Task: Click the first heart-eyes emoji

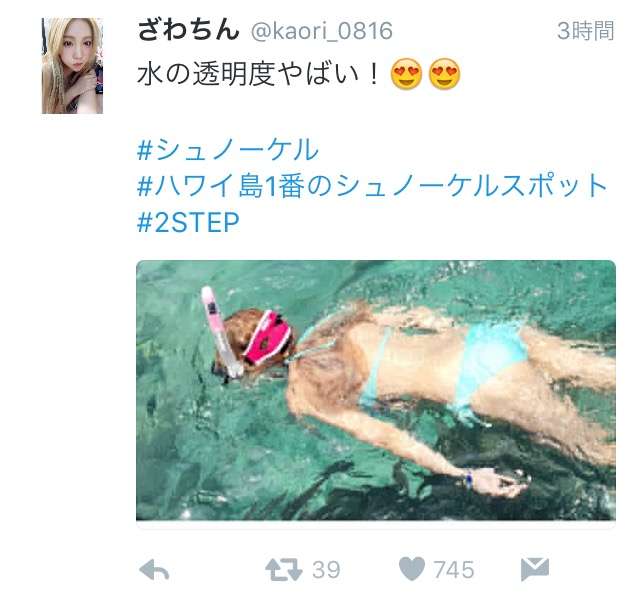Action: click(406, 74)
